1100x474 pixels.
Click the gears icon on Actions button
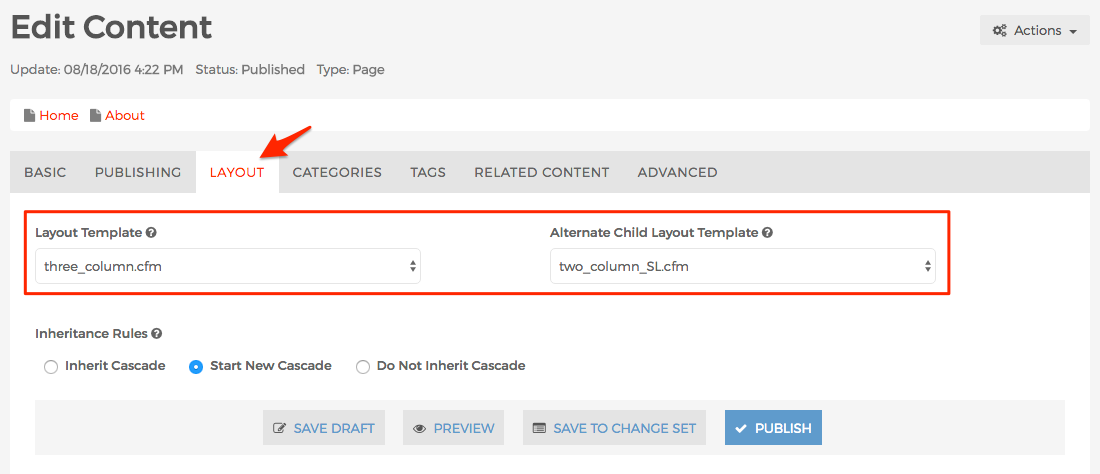(1000, 31)
